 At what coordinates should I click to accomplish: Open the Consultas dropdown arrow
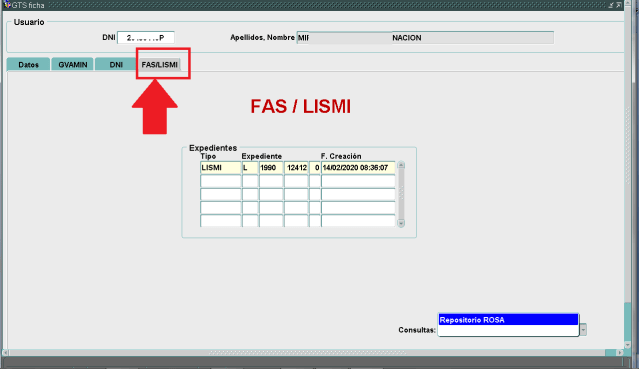tap(583, 329)
